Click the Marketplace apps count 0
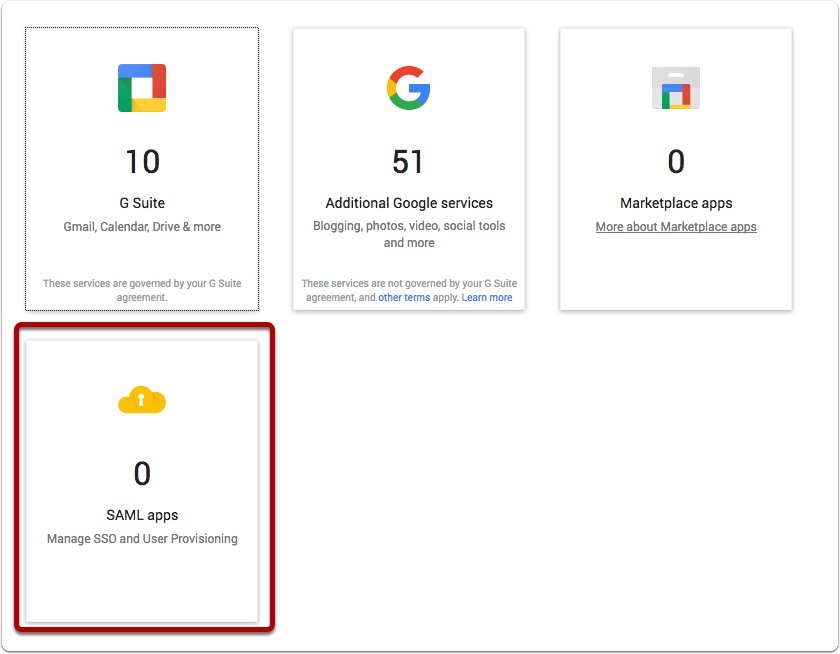Screen dimensions: 840x654 [676, 162]
